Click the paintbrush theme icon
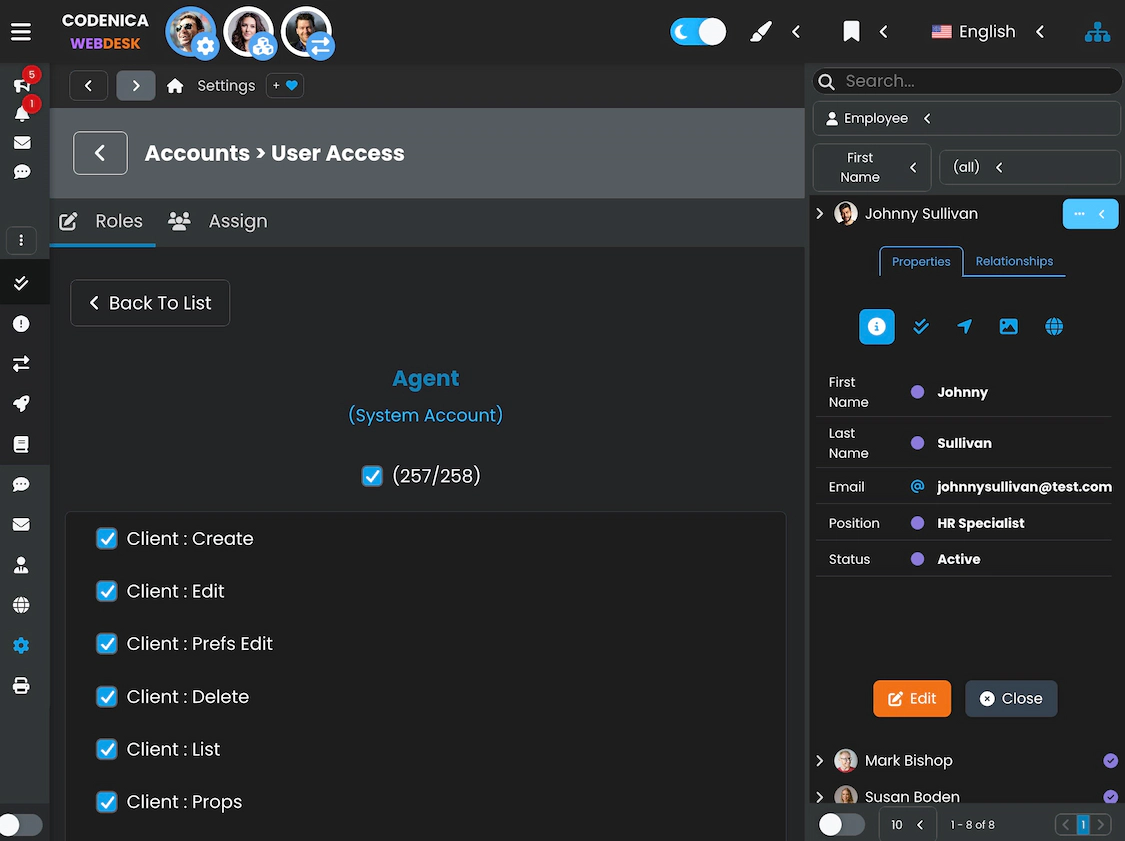1125x841 pixels. (x=761, y=32)
